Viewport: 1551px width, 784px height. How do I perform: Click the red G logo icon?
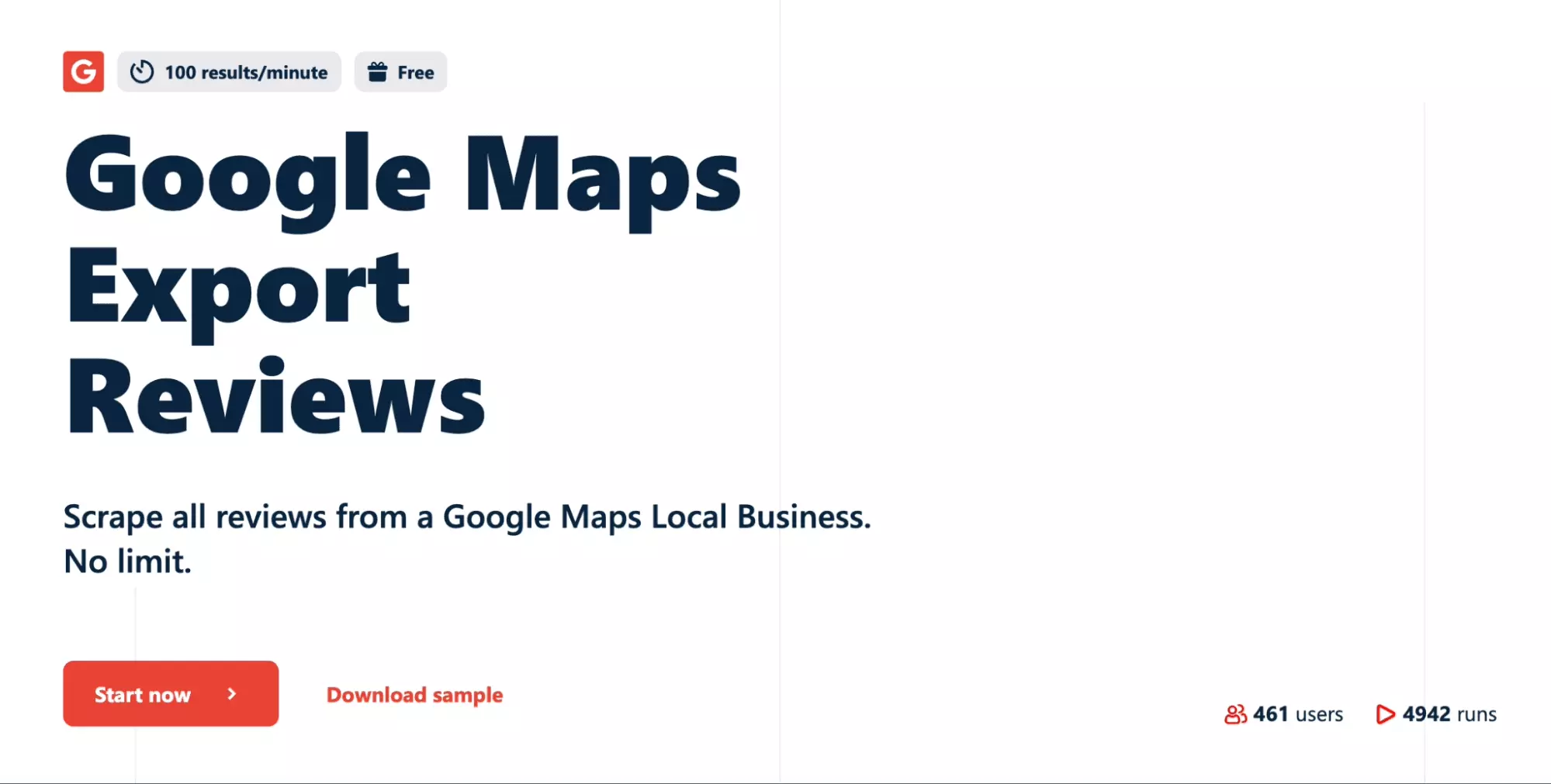click(x=83, y=72)
